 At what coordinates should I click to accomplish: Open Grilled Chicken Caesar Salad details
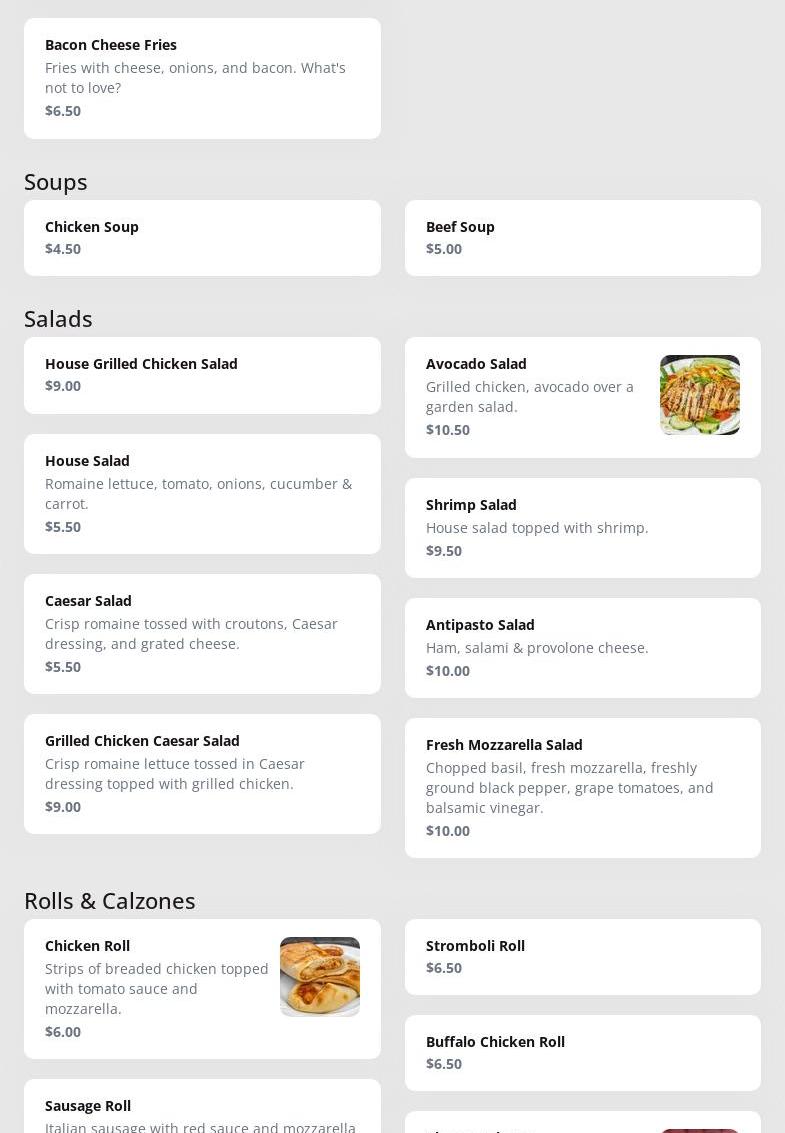pos(202,774)
